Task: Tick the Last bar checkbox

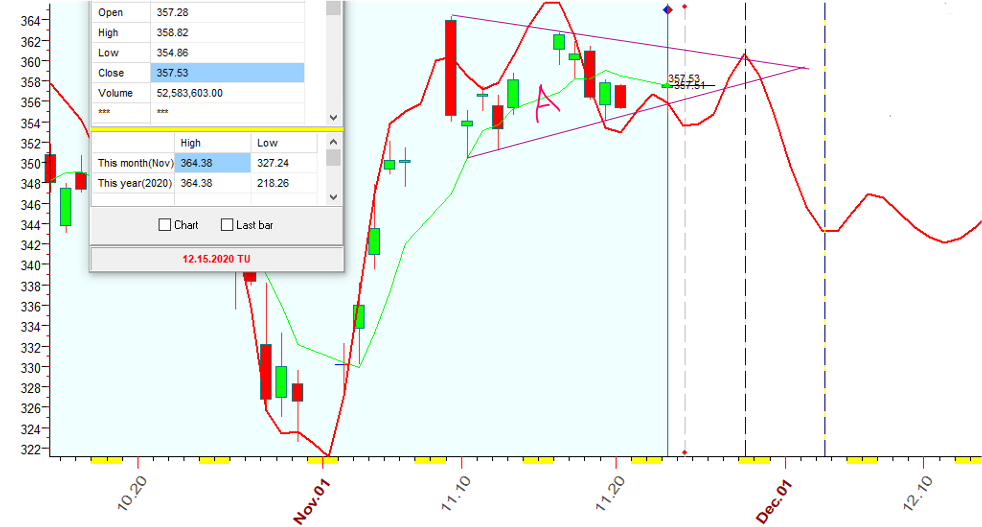Action: coord(227,225)
